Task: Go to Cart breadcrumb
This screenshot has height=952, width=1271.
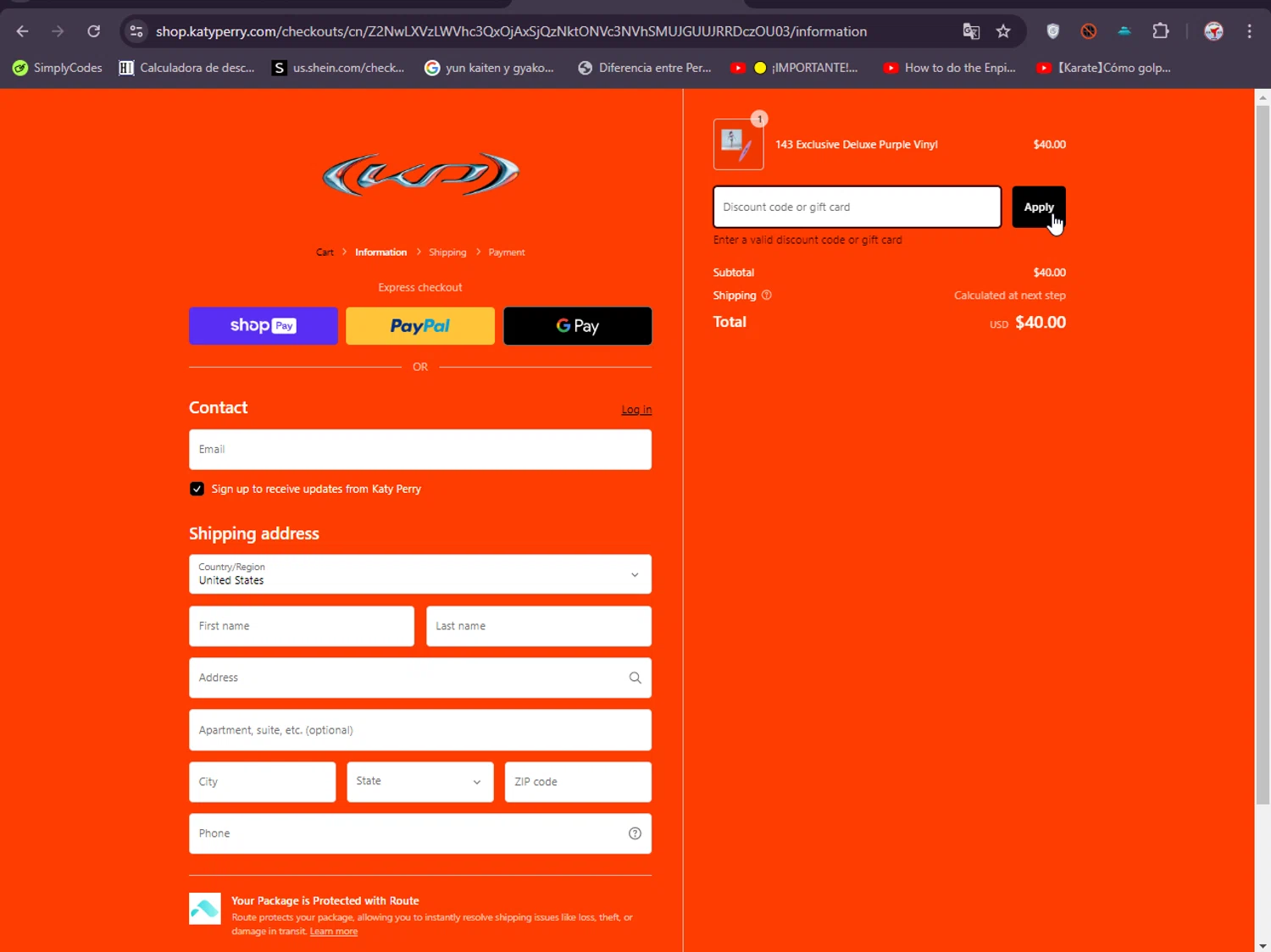Action: click(x=325, y=252)
